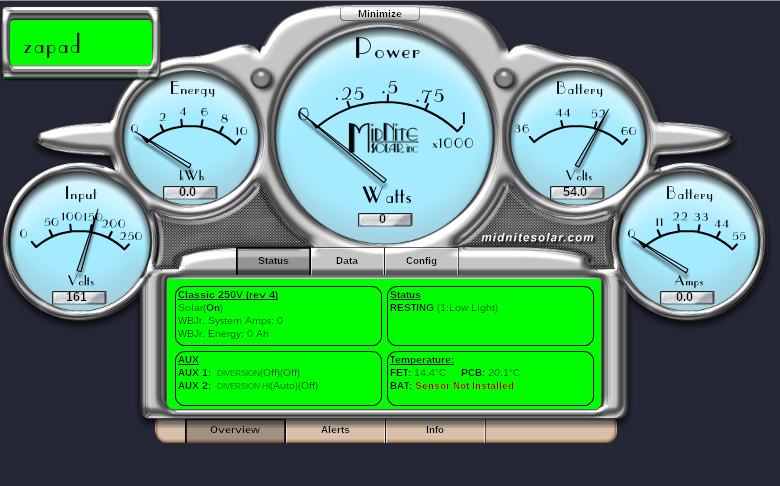Click the AUX 1: DIVERSION(Off)(Off) line

239,373
